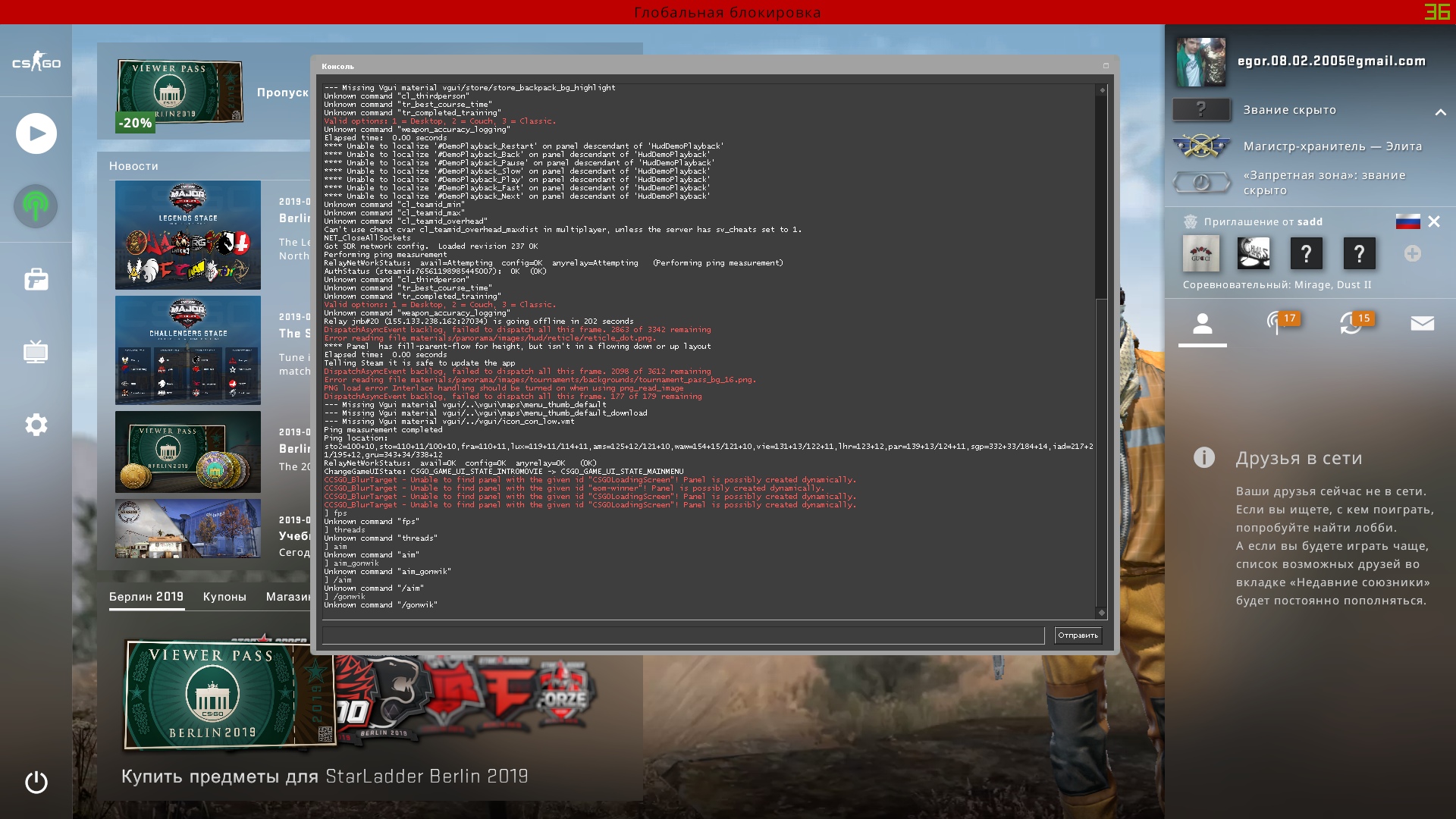1456x819 pixels.
Task: Select the Купоны store tab
Action: pos(224,597)
